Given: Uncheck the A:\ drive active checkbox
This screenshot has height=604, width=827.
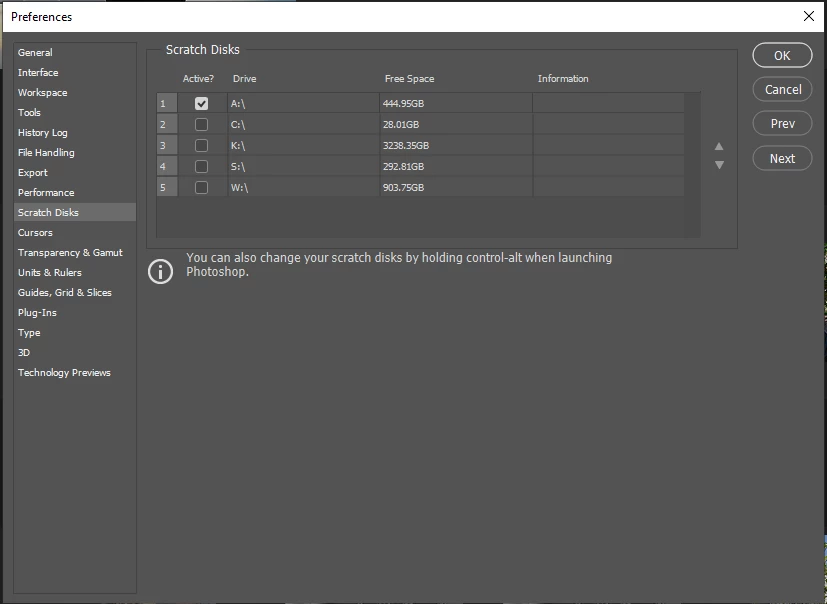Looking at the screenshot, I should [201, 103].
